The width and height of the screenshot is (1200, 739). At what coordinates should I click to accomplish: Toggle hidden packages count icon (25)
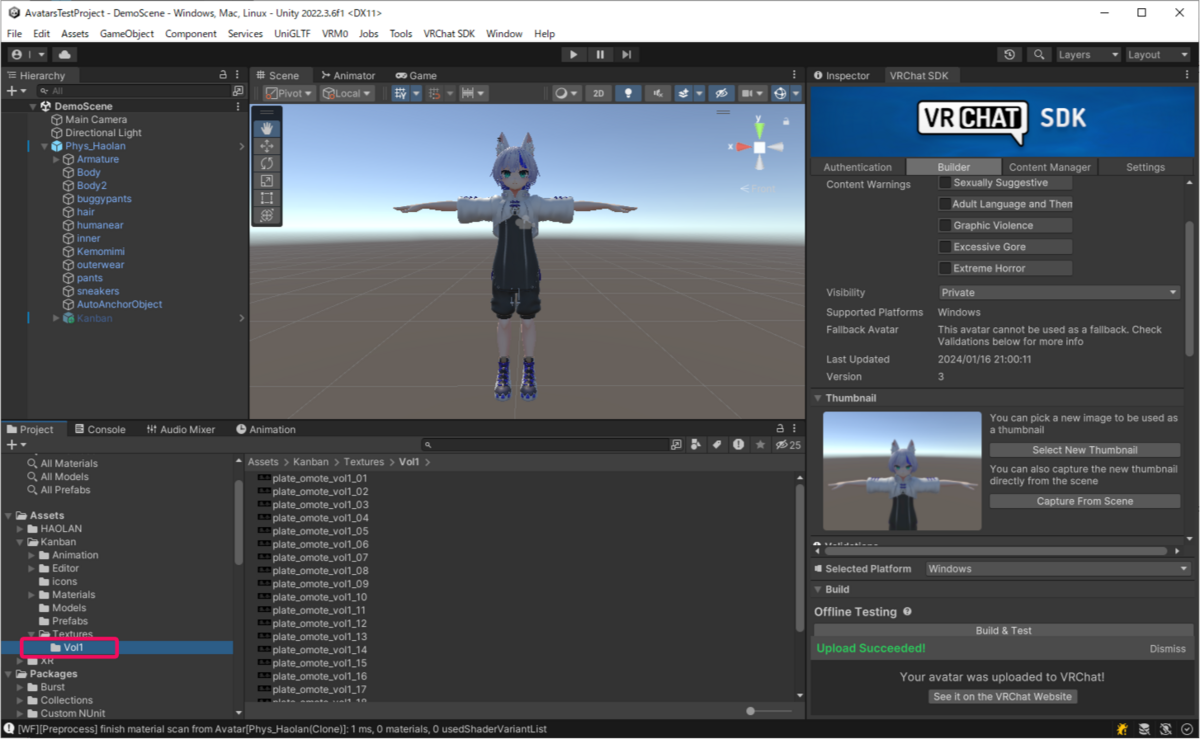789,444
